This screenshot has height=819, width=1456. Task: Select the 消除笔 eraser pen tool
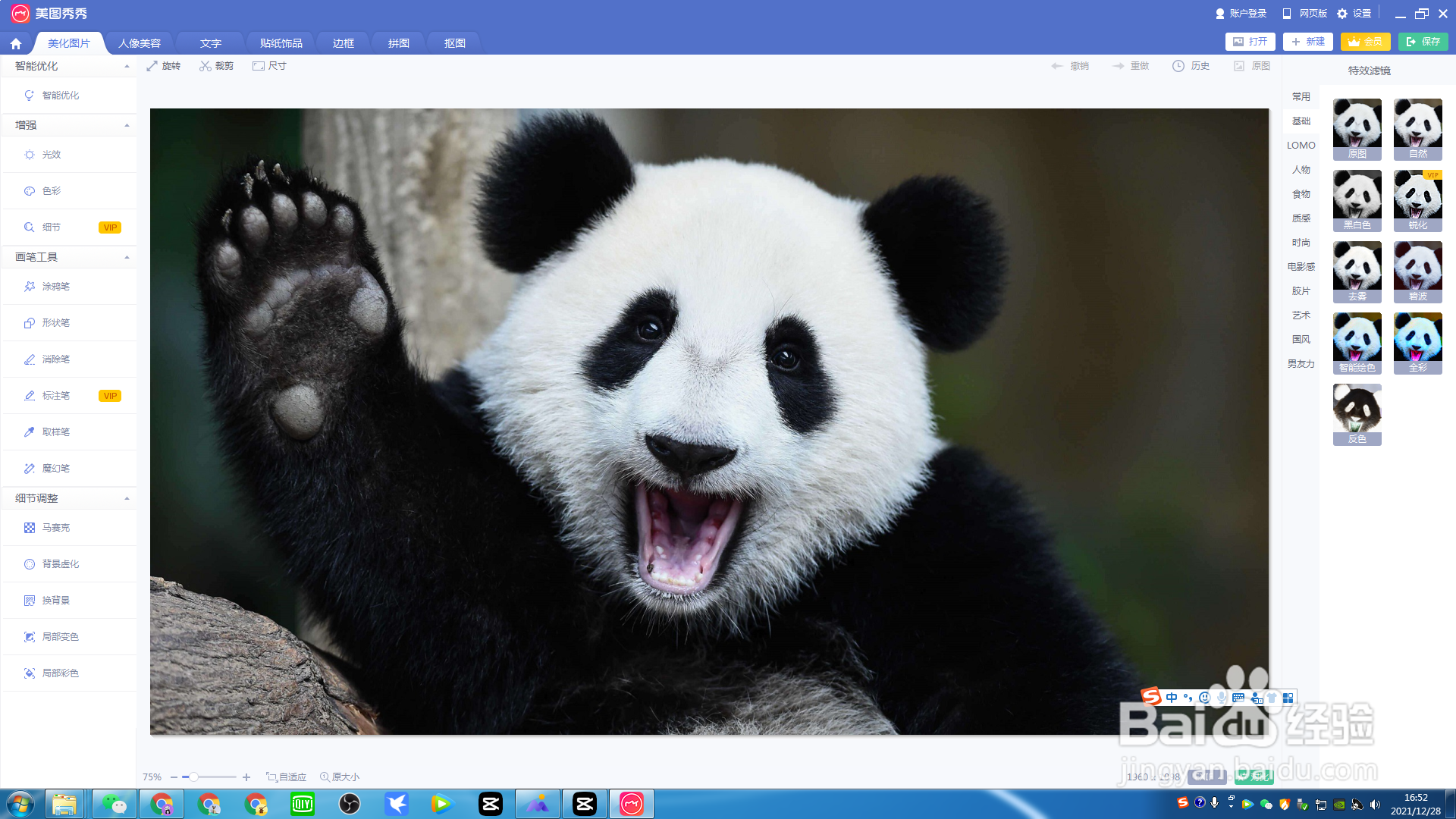[x=55, y=359]
